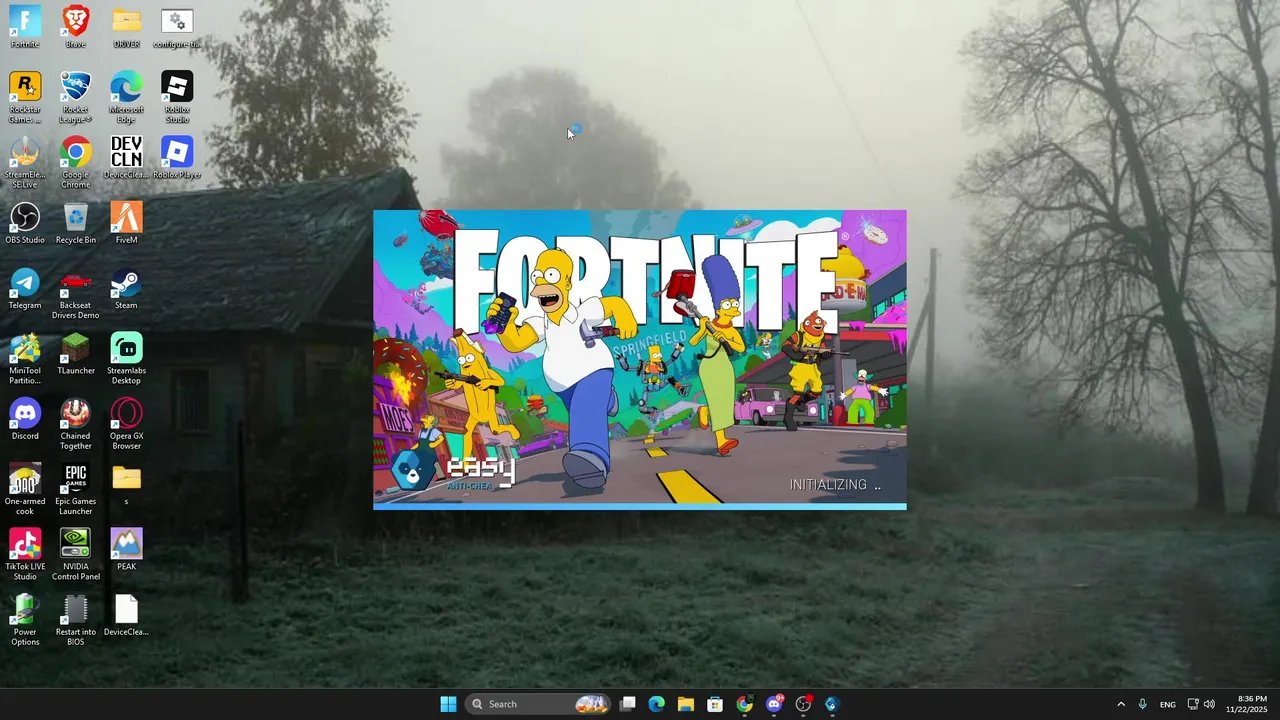Image resolution: width=1280 pixels, height=720 pixels.
Task: Switch to Chrome in the taskbar
Action: [744, 704]
